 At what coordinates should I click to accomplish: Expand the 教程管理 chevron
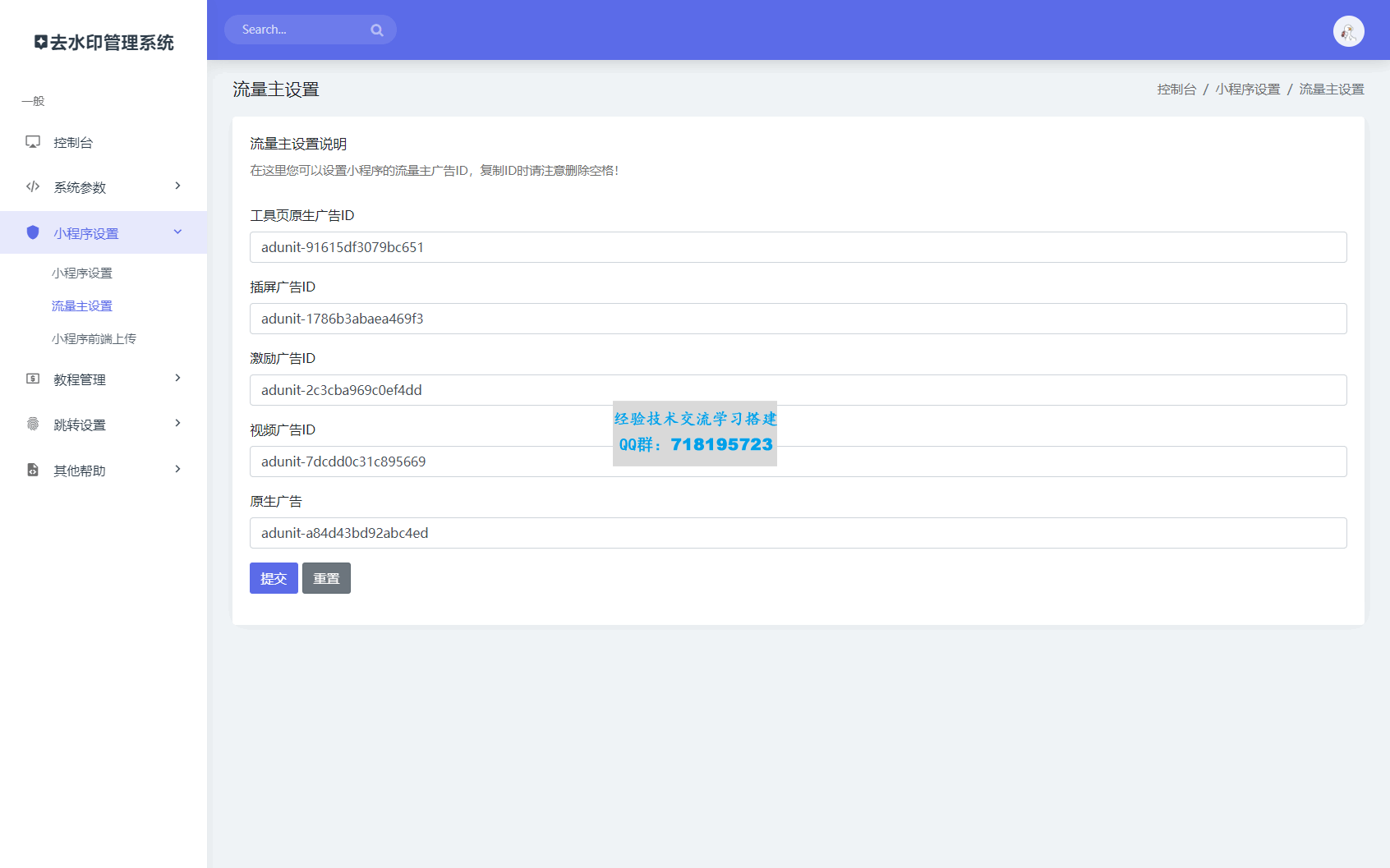tap(177, 378)
